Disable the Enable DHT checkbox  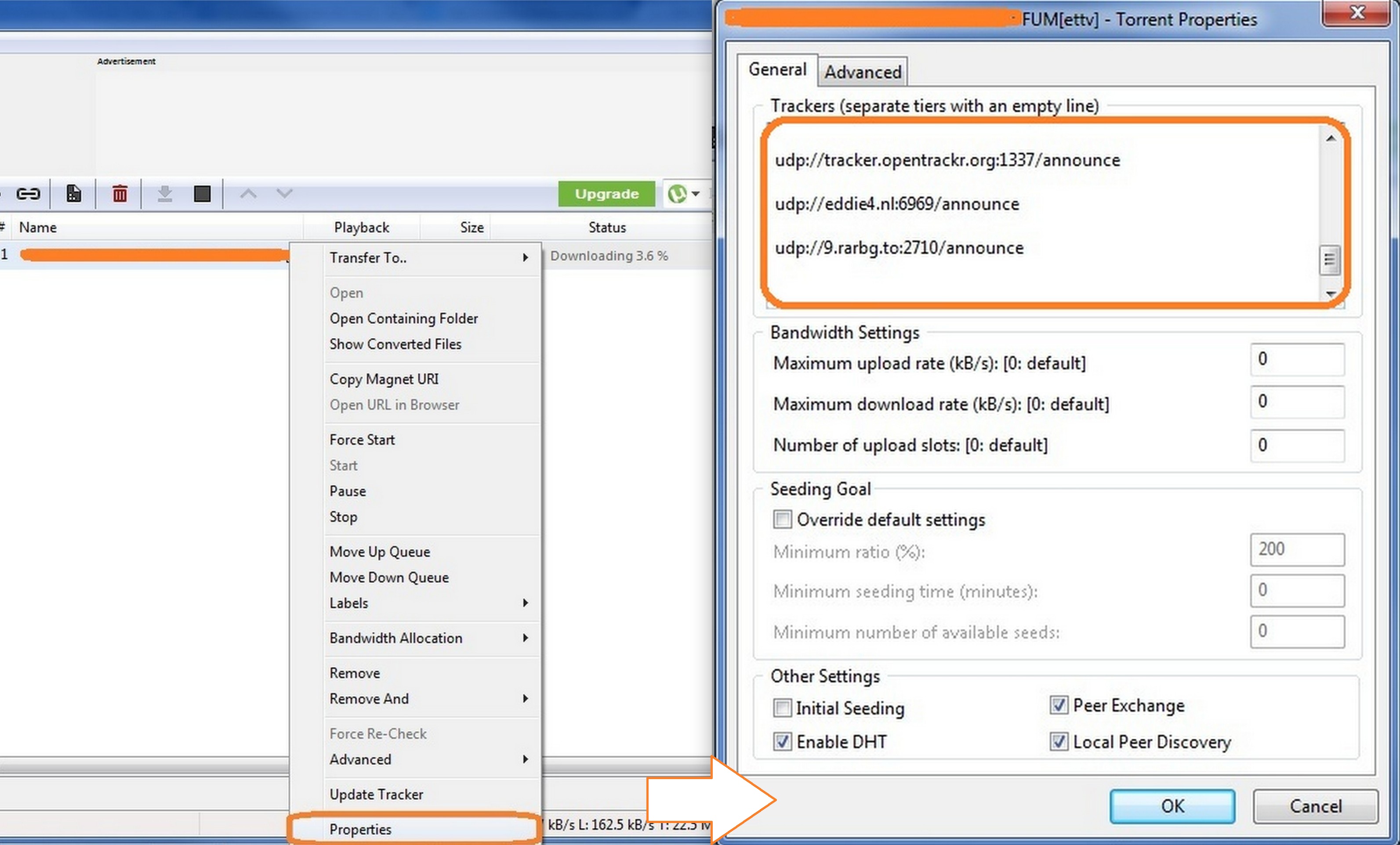pyautogui.click(x=782, y=741)
